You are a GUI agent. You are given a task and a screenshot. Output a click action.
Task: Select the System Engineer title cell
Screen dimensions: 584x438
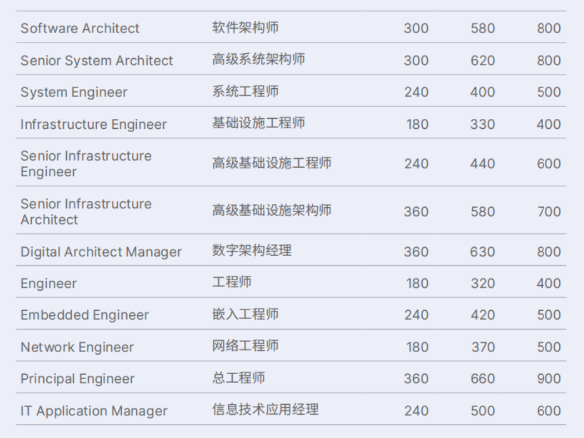(74, 92)
